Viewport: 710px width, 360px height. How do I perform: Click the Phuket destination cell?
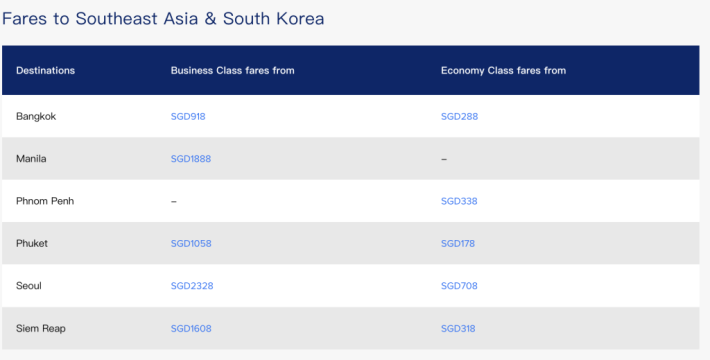click(32, 244)
